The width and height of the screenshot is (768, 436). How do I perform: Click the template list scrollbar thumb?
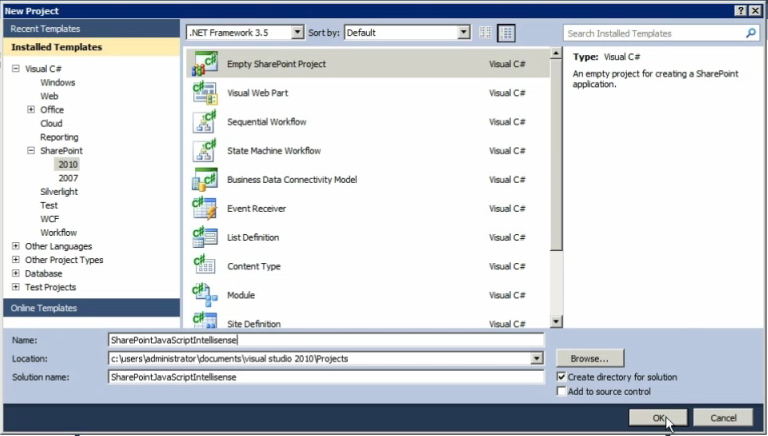[x=556, y=155]
